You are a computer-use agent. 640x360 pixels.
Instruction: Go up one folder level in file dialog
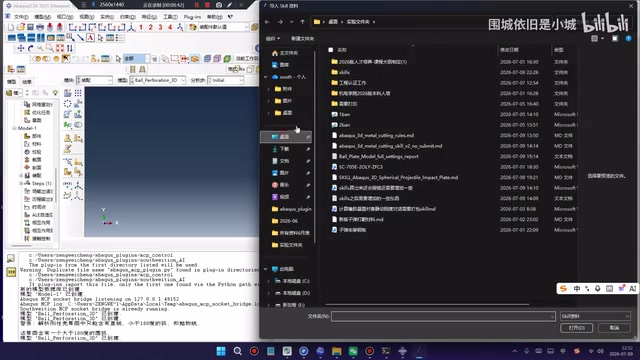302,22
